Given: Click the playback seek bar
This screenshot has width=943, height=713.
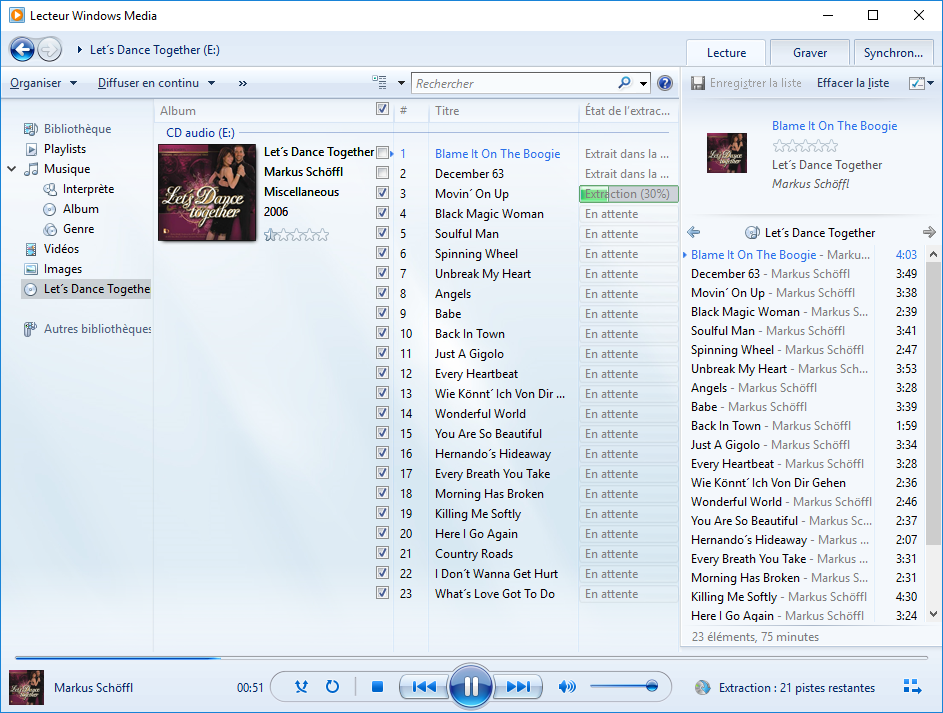Looking at the screenshot, I should coord(471,658).
